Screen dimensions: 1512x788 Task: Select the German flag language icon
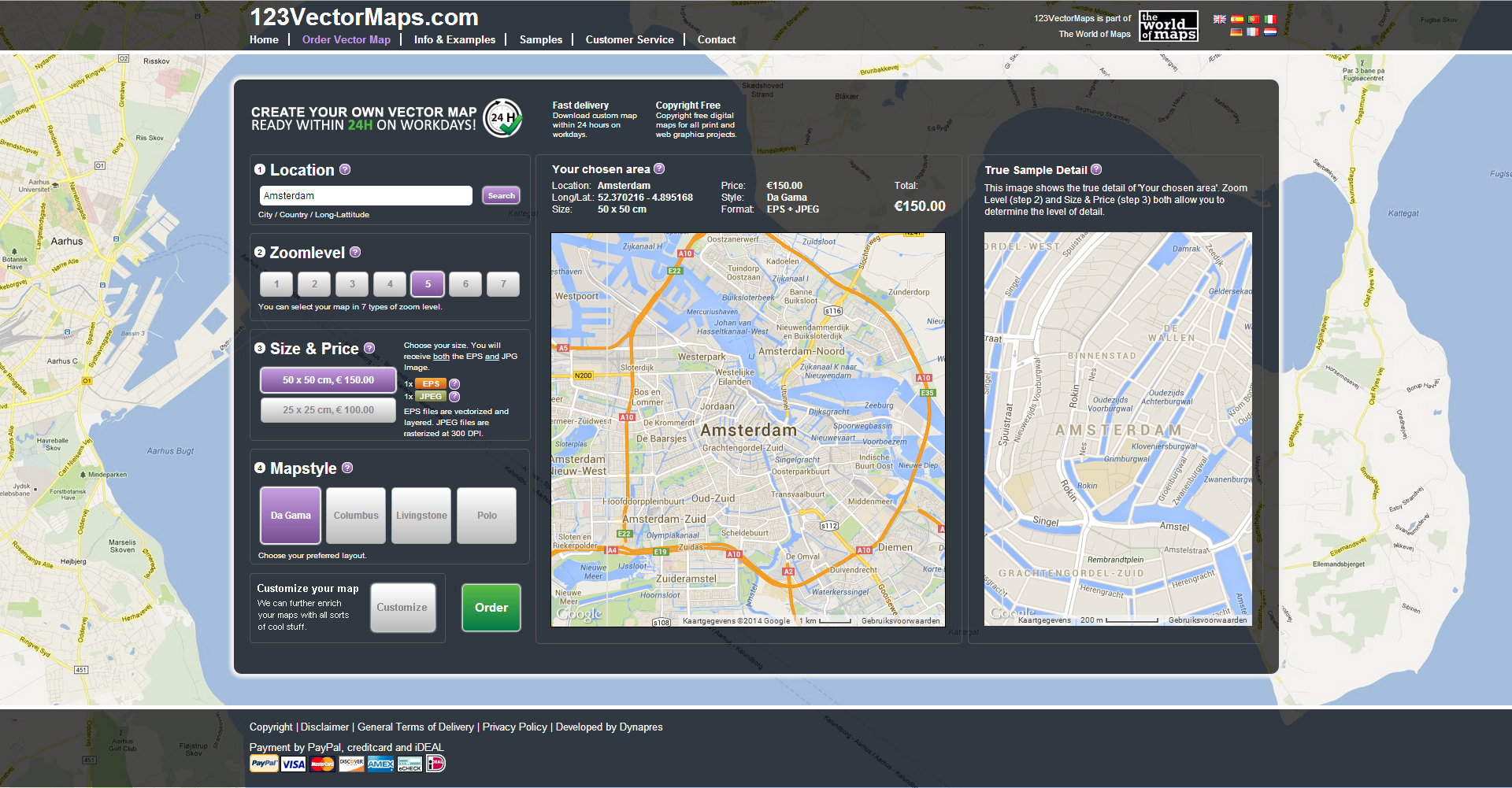coord(1236,32)
